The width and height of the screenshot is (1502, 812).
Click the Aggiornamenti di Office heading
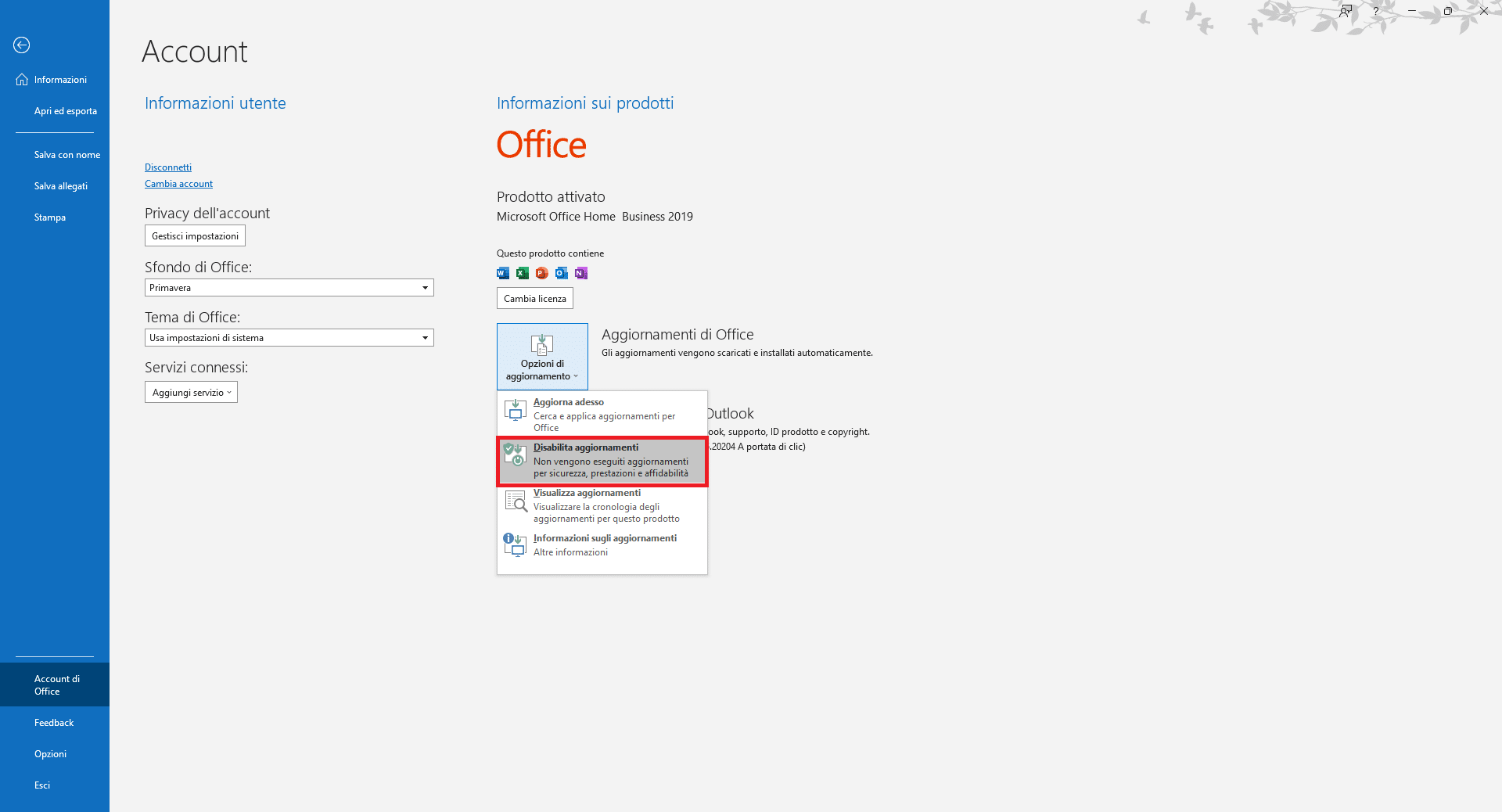coord(677,335)
